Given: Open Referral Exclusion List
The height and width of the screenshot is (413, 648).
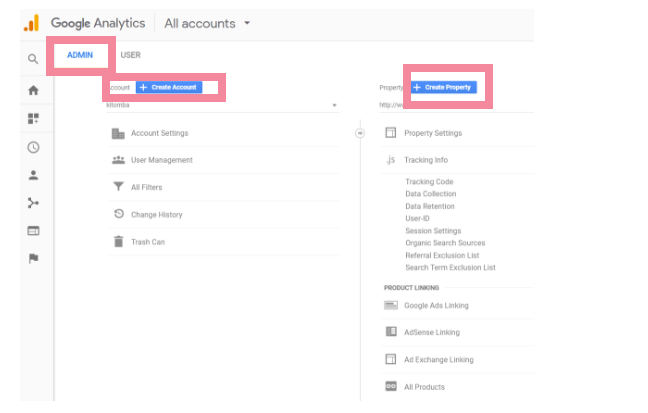Looking at the screenshot, I should [442, 255].
